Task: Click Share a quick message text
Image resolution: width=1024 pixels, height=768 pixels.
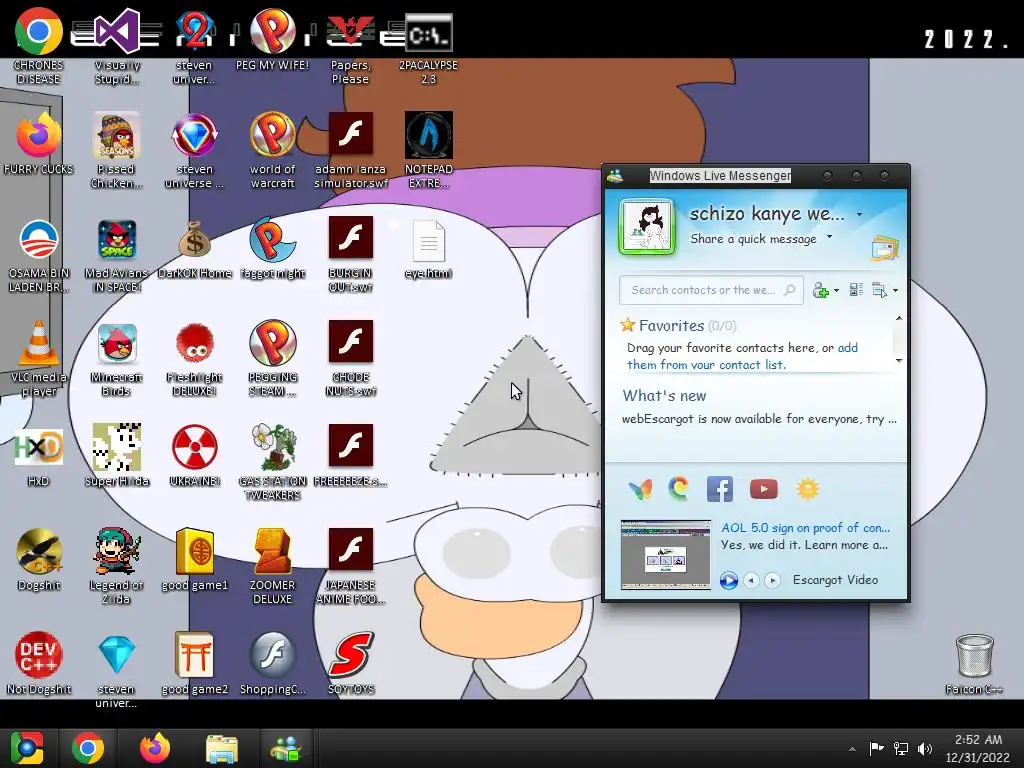Action: [753, 239]
